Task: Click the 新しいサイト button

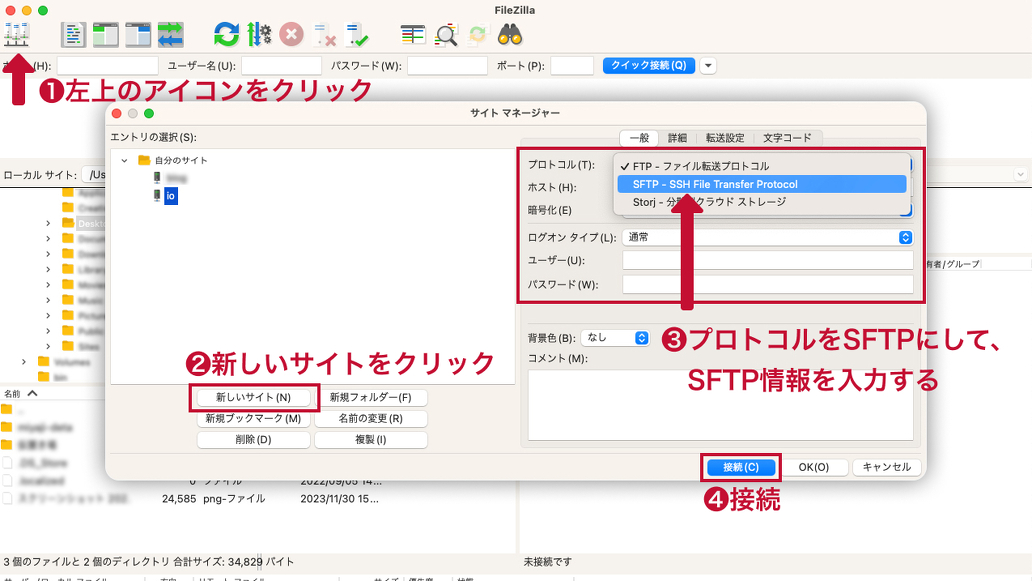Action: [253, 397]
